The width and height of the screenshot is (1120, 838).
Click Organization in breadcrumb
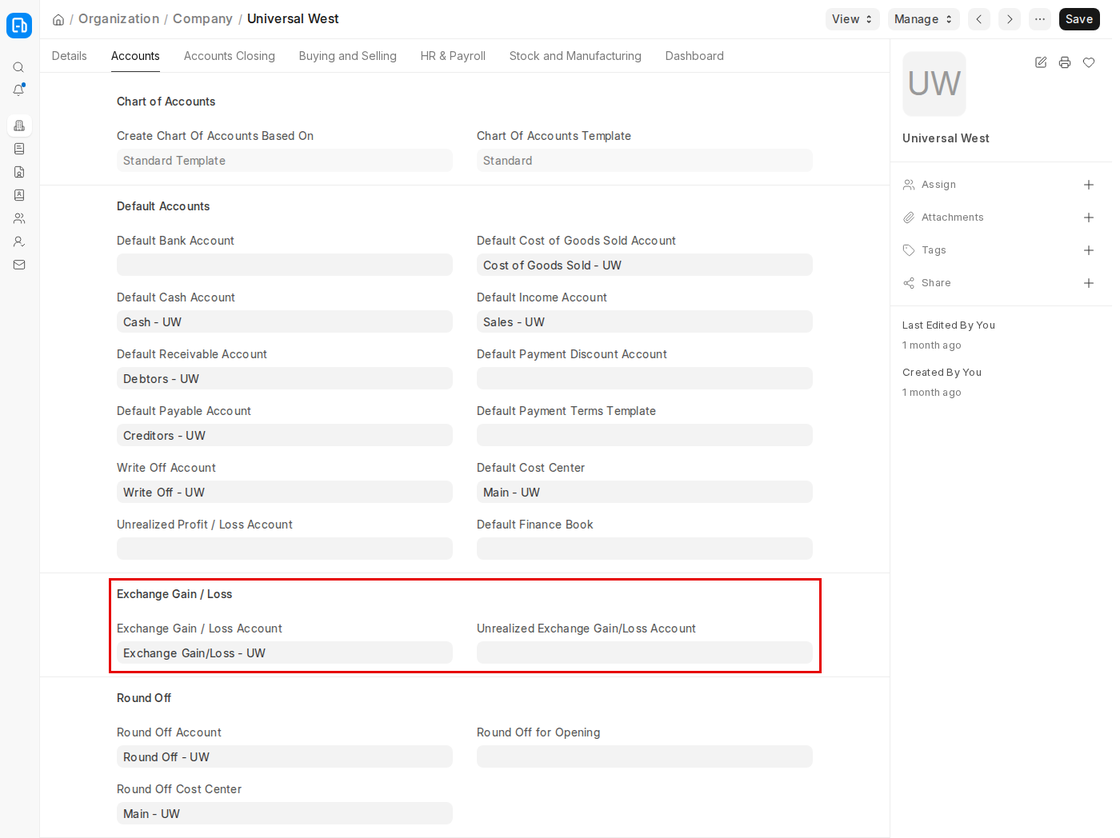(x=119, y=19)
